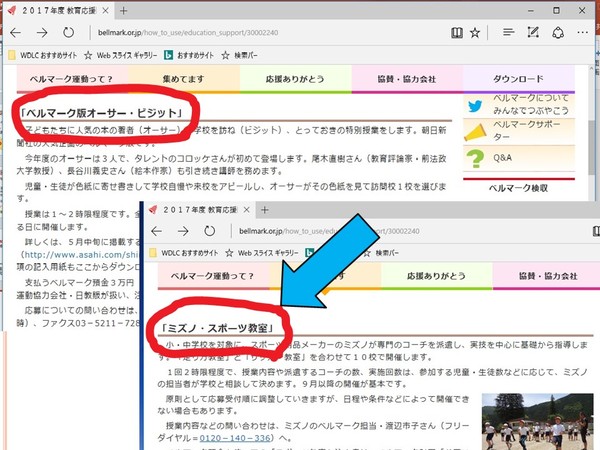Open the Hub in upper browser window
Screen dimensions: 600x450
point(509,33)
